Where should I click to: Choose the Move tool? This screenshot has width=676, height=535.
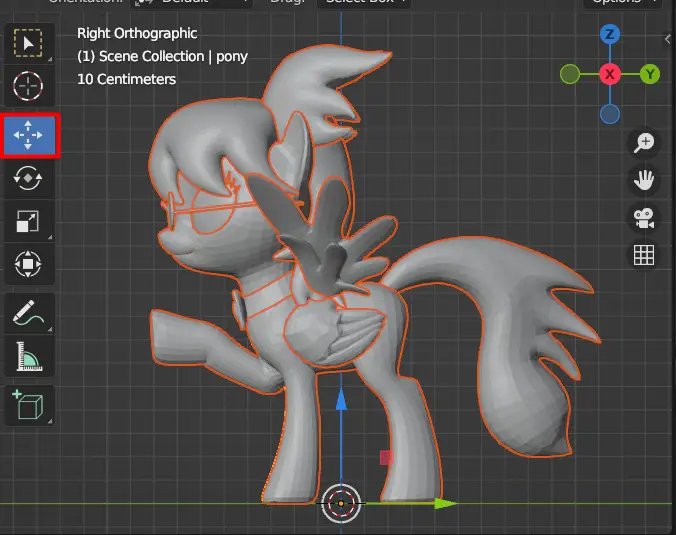pos(28,135)
